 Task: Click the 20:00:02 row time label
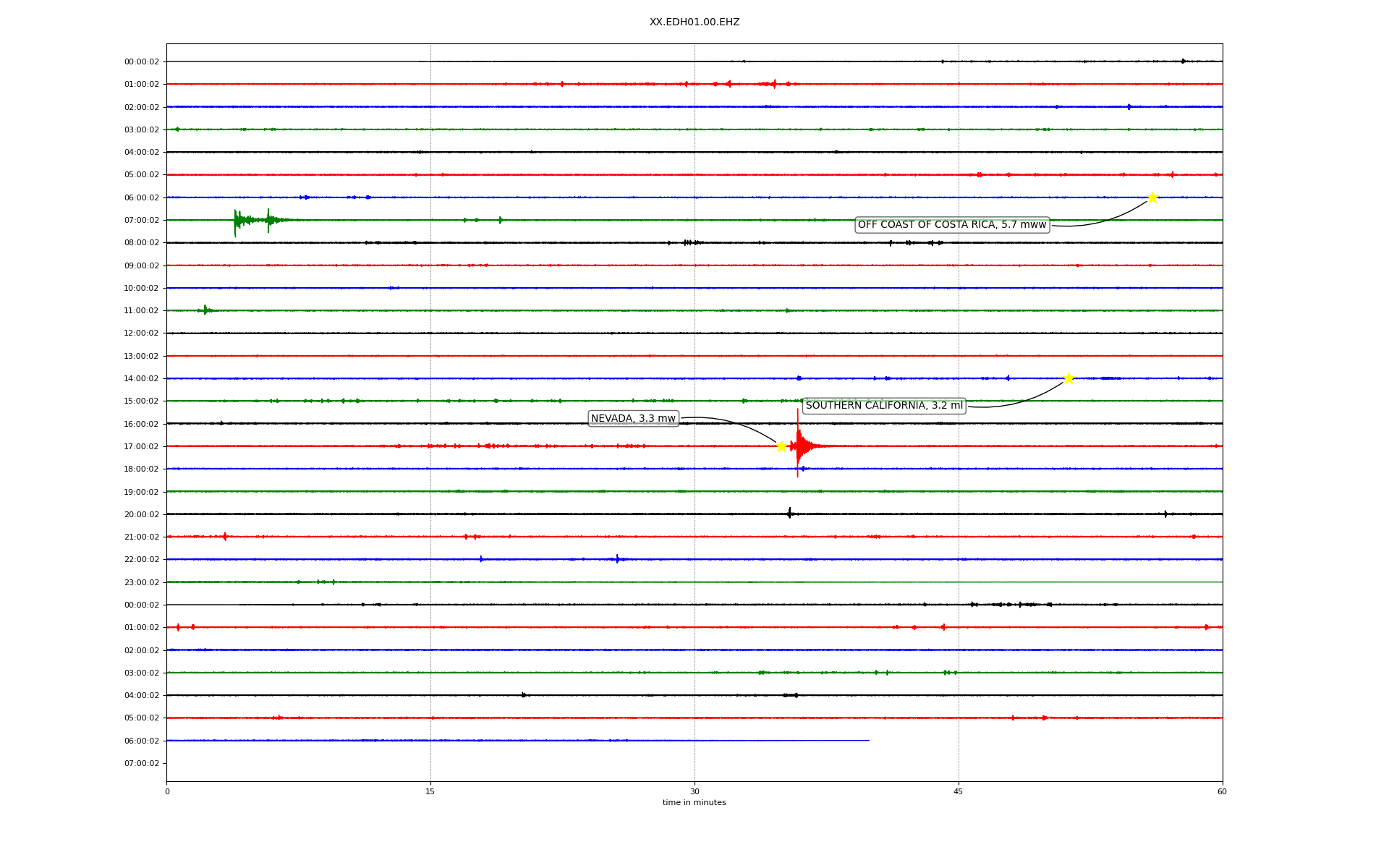coord(141,515)
